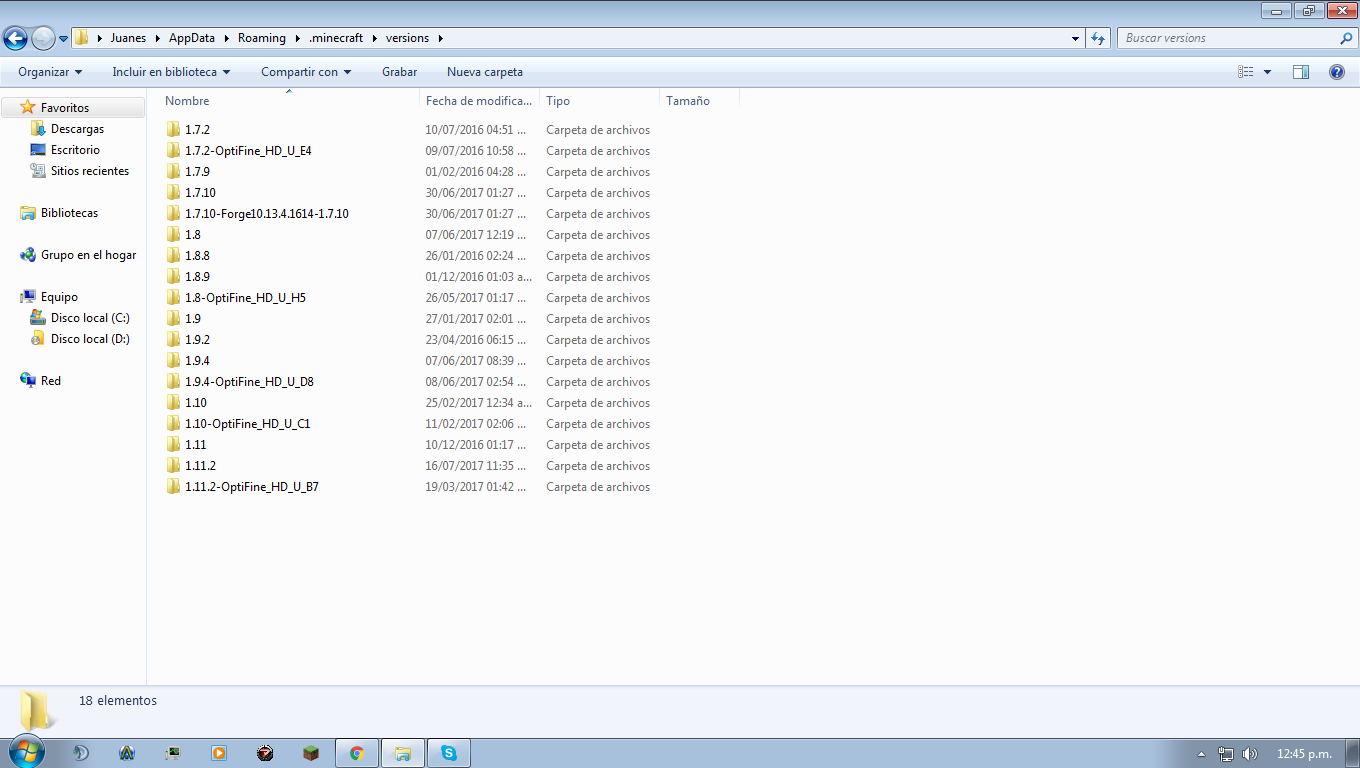1360x768 pixels.
Task: Create a folder with Nueva carpeta
Action: coord(485,72)
